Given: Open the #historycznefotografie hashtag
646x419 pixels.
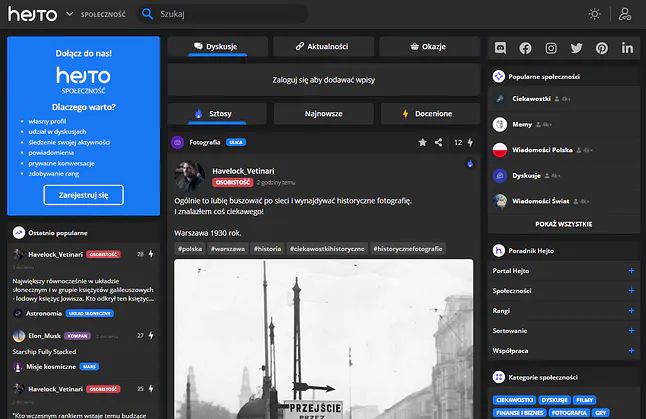Looking at the screenshot, I should tap(407, 249).
